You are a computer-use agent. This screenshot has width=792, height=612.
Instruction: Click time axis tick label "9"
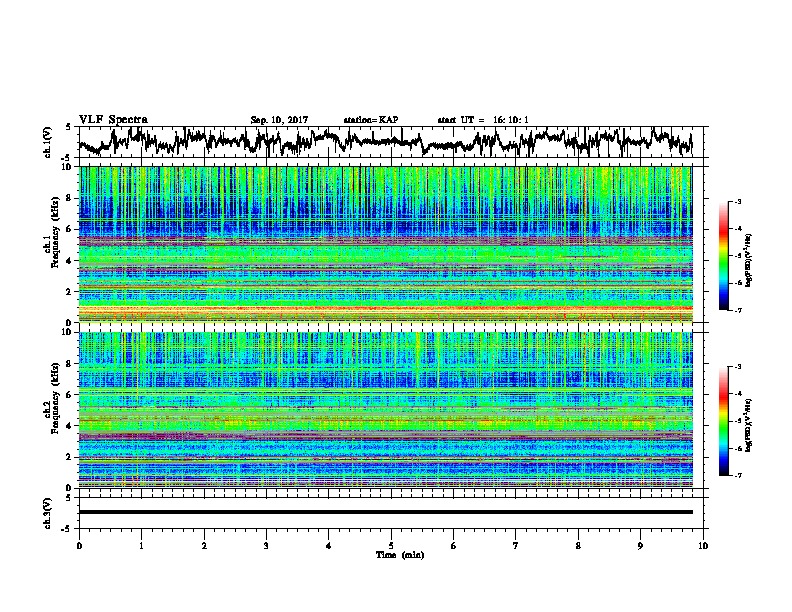[x=640, y=546]
